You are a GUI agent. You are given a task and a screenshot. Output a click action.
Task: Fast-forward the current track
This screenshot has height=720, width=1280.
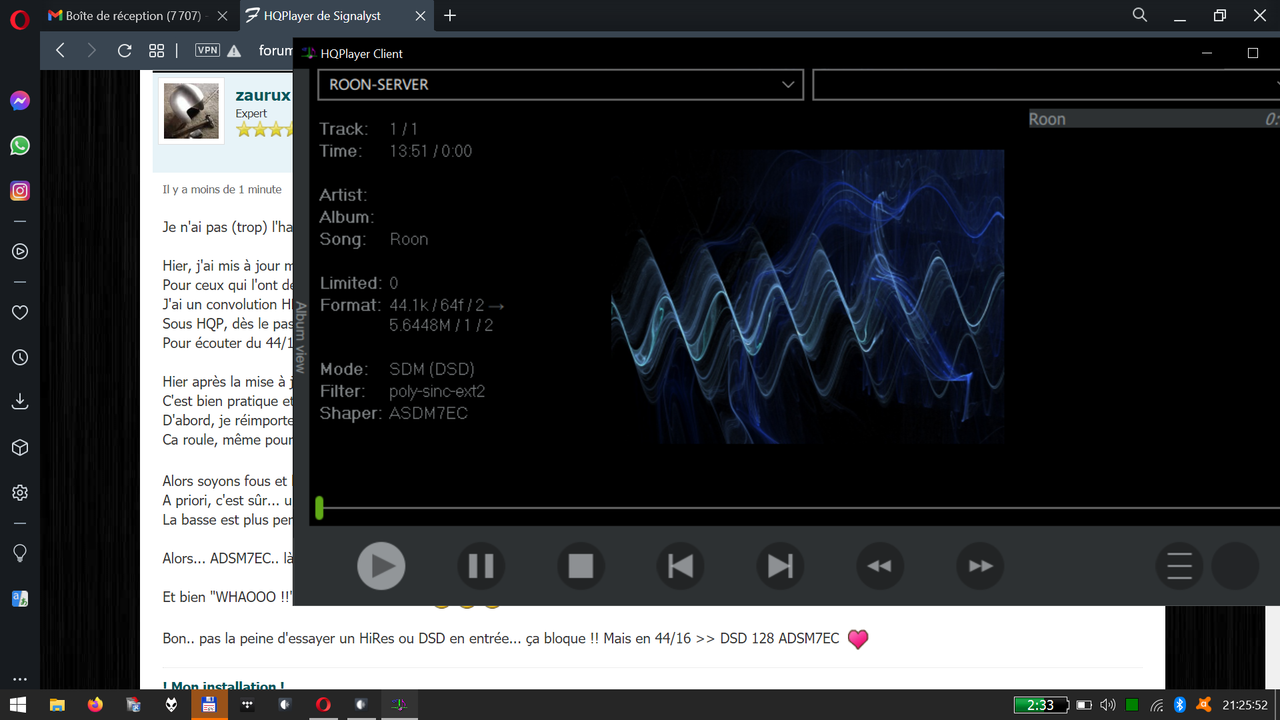[981, 566]
